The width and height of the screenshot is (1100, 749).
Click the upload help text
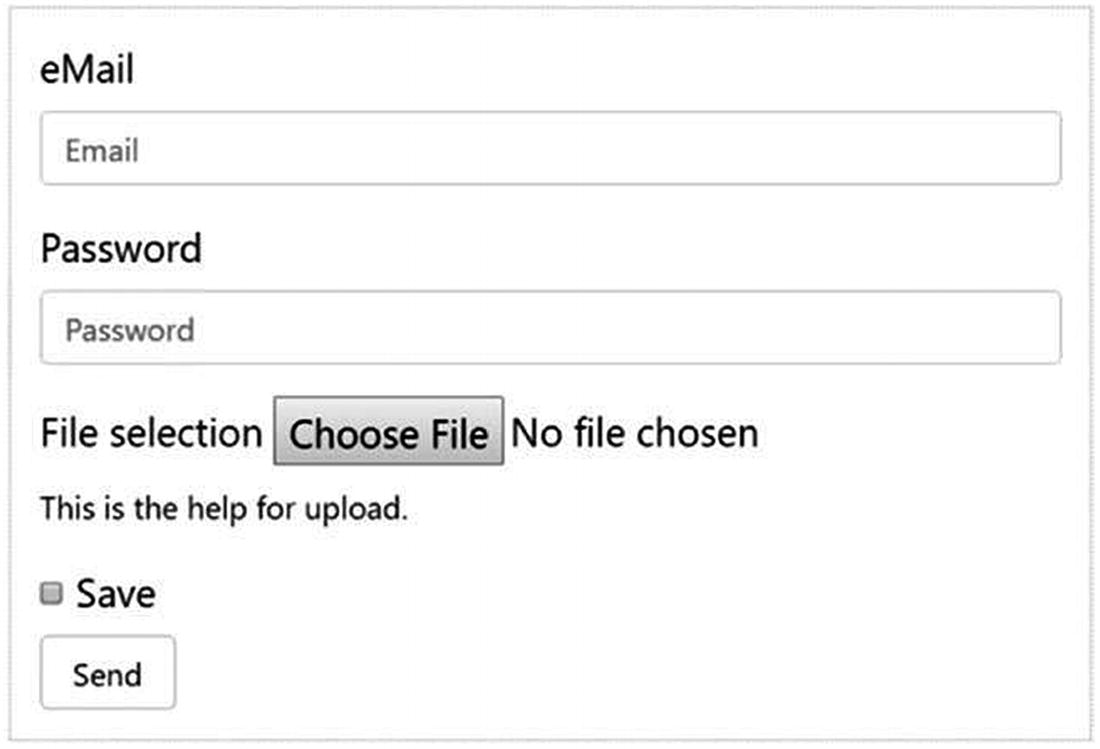(224, 509)
